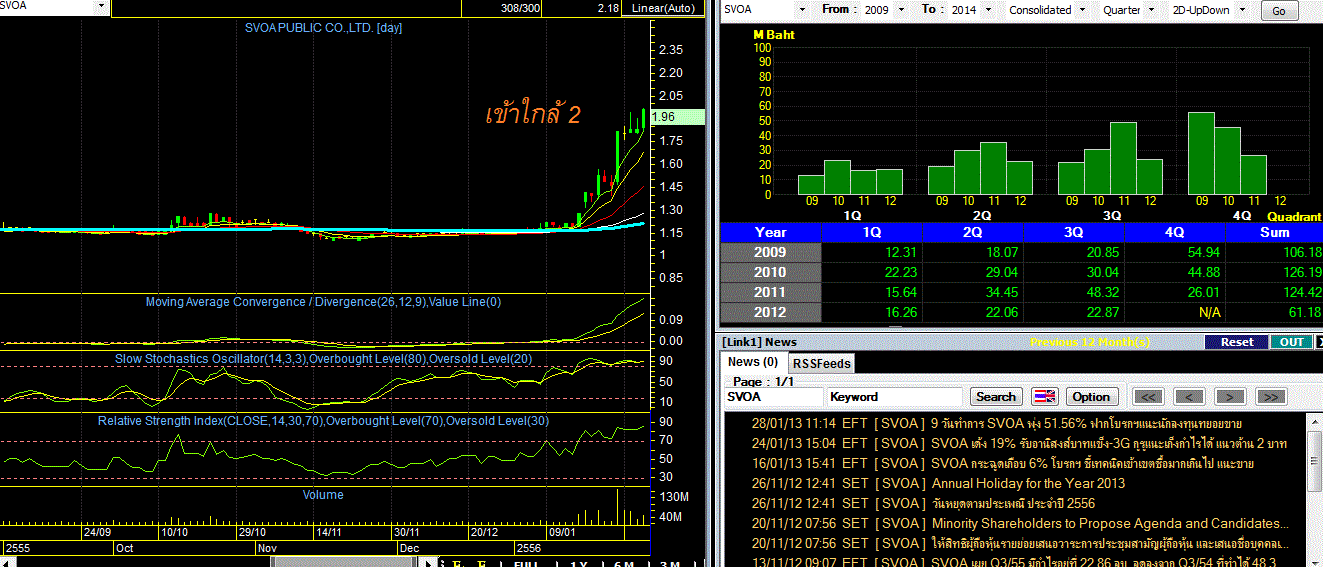Select the 1Y chart range
Viewport: 1323px width, 567px height.
click(x=579, y=562)
